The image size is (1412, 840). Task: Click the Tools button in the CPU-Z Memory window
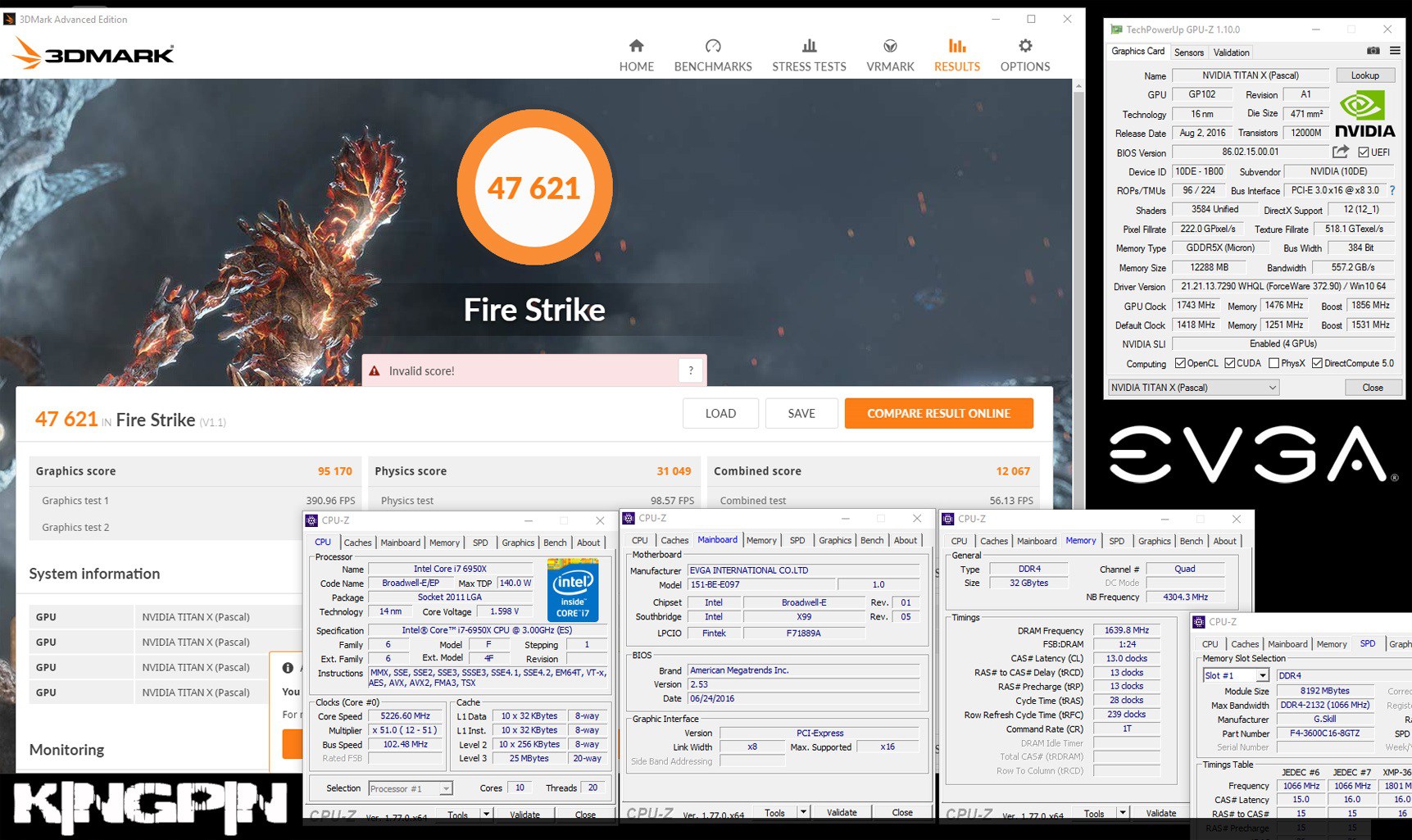(1094, 813)
